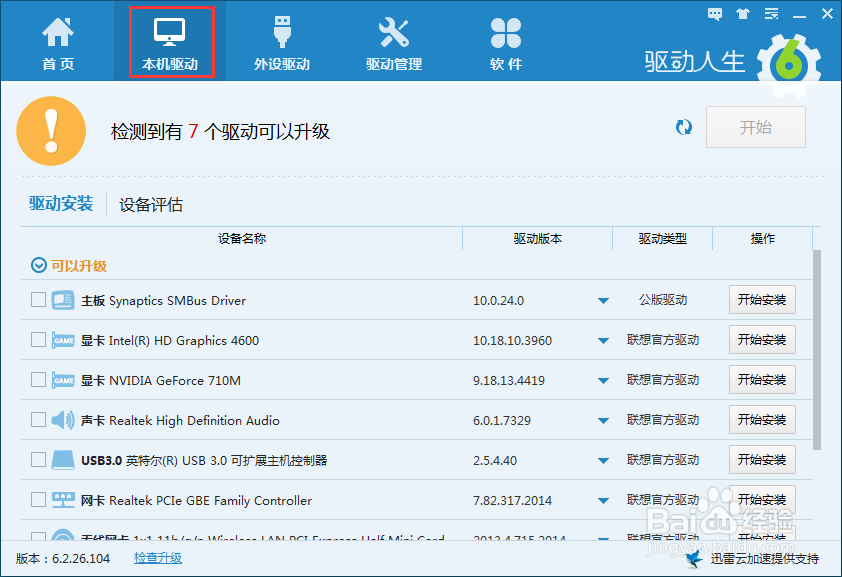842x577 pixels.
Task: Check the NVIDIA GeForce 710M checkbox
Action: [x=37, y=379]
